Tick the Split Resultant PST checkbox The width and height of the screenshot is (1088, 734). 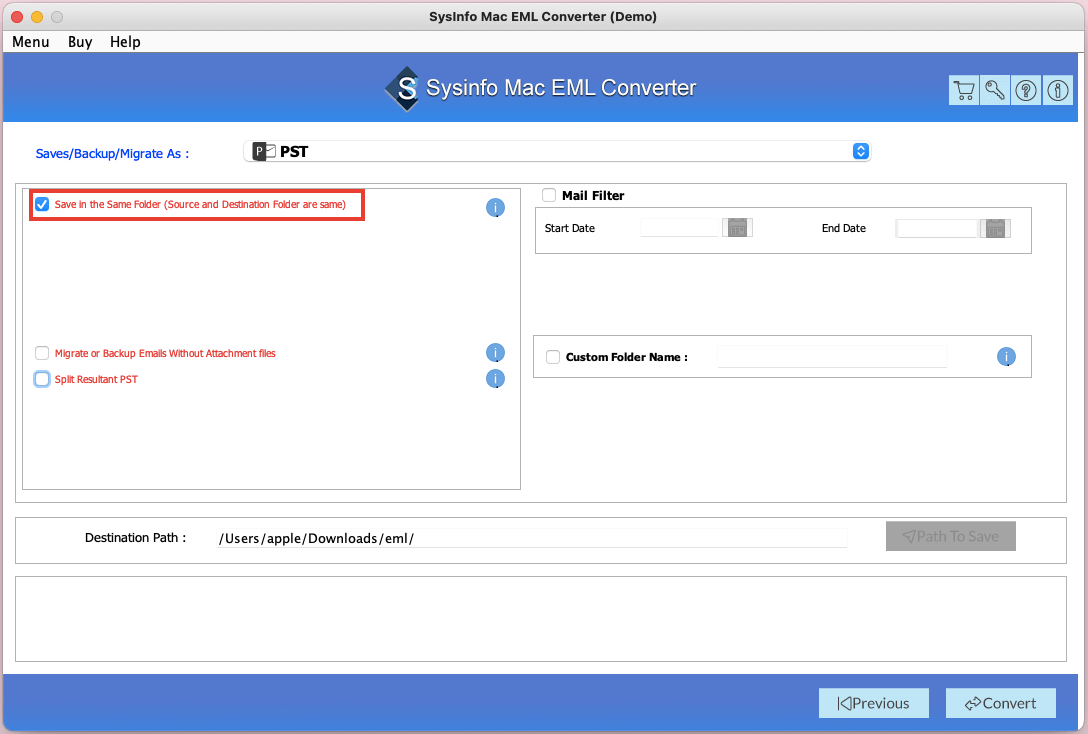tap(42, 379)
